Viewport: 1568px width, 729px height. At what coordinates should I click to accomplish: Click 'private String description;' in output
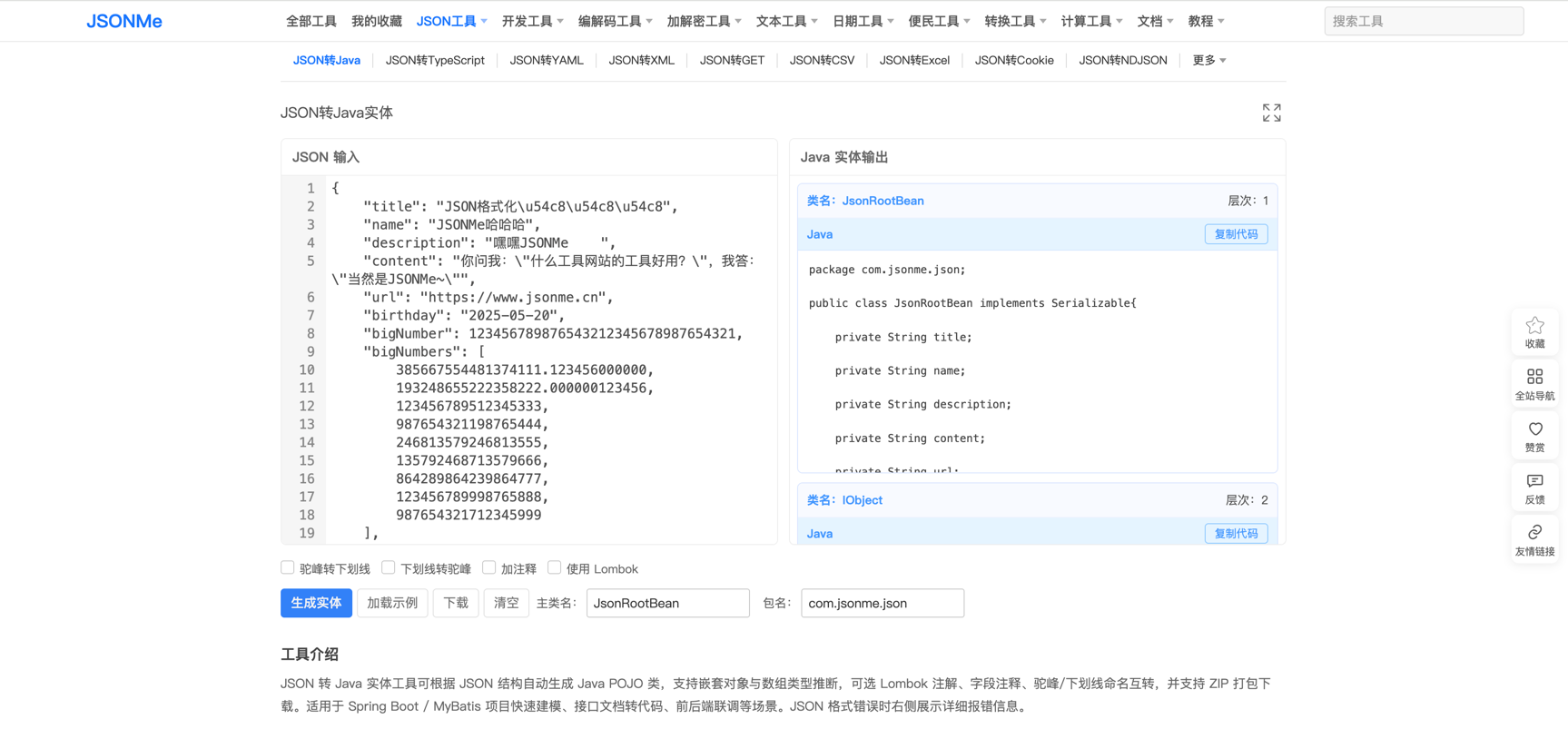[922, 404]
